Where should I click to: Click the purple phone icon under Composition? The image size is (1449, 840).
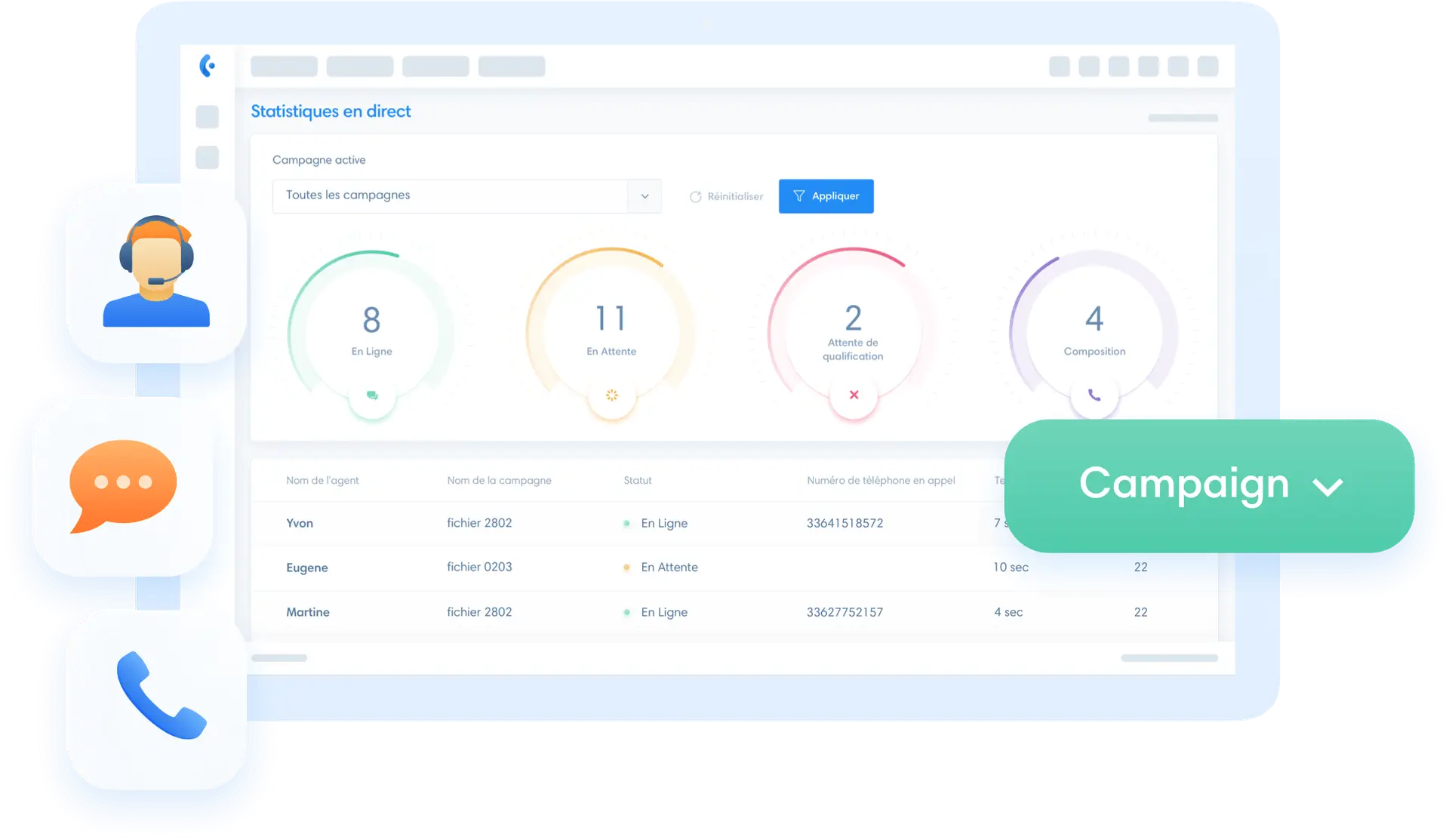coord(1094,395)
